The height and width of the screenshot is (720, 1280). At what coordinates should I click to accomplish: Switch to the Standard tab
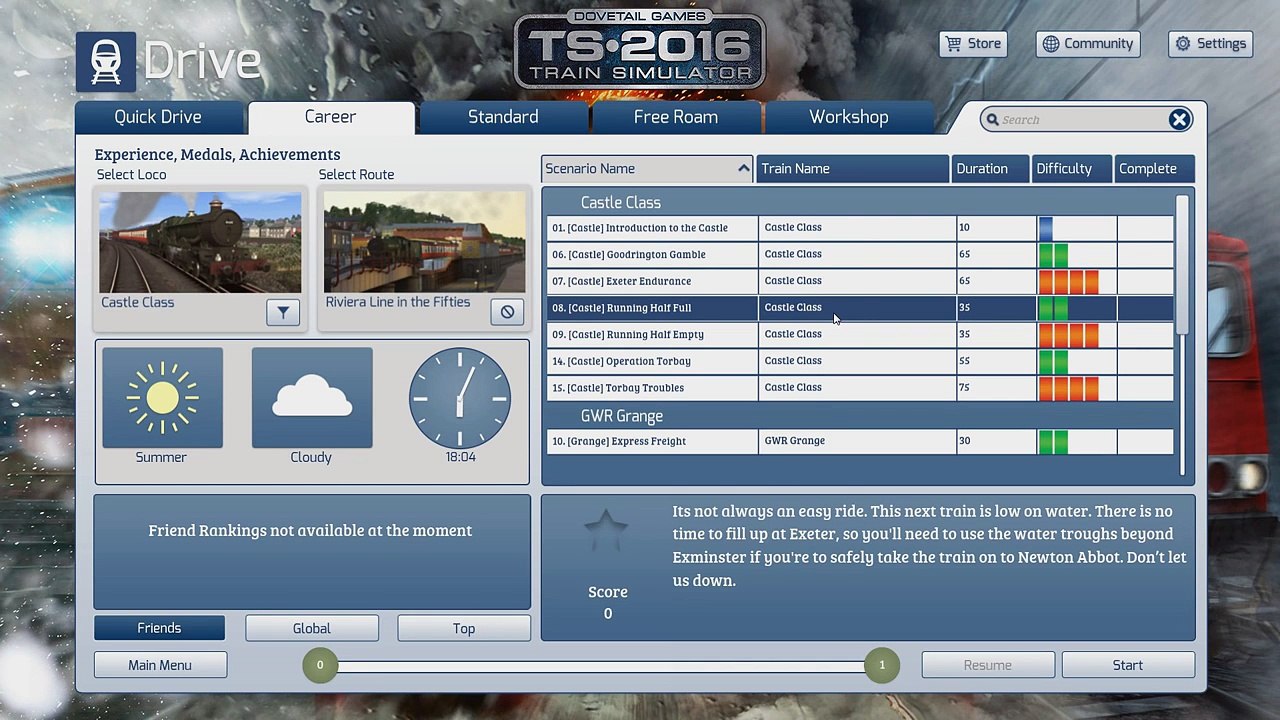[503, 117]
